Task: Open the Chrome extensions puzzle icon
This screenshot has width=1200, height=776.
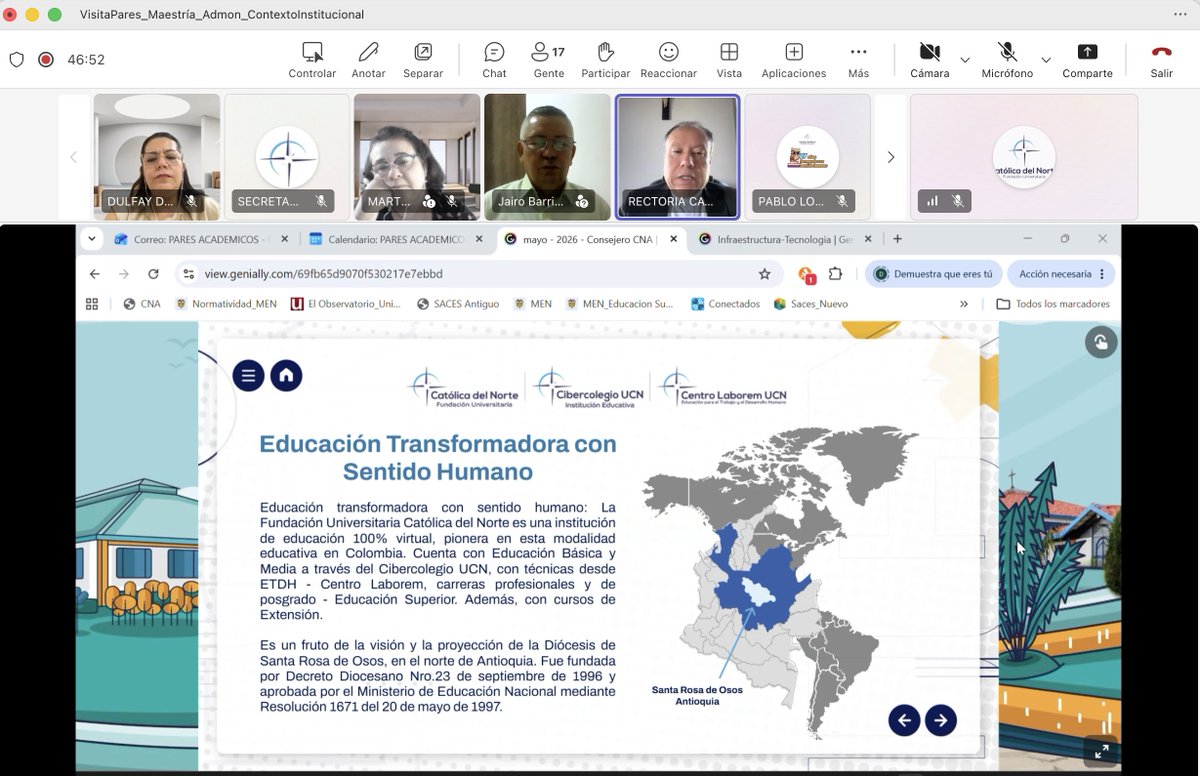Action: (835, 274)
